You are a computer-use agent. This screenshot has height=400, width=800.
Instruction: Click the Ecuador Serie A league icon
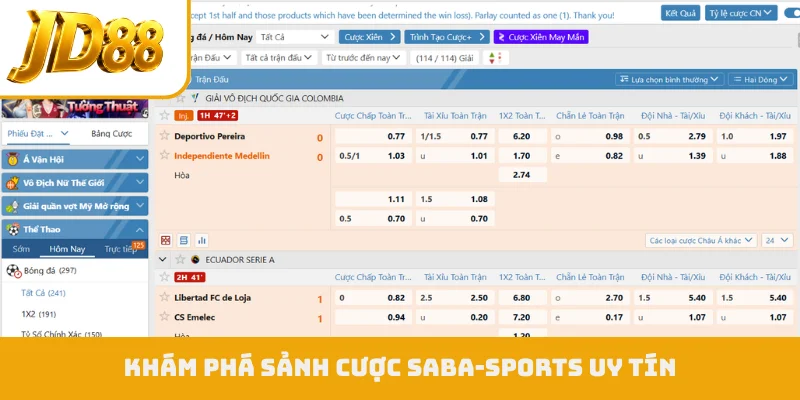point(195,259)
